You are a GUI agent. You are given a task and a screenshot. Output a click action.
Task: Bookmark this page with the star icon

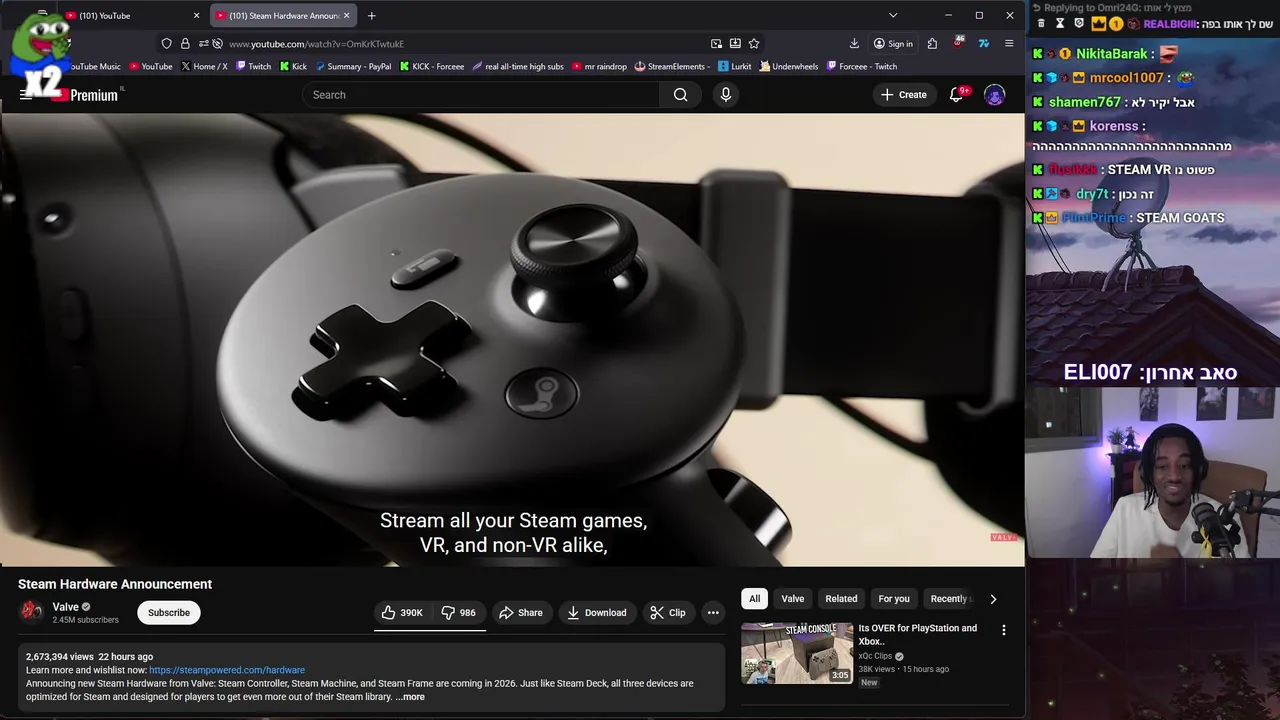(754, 44)
